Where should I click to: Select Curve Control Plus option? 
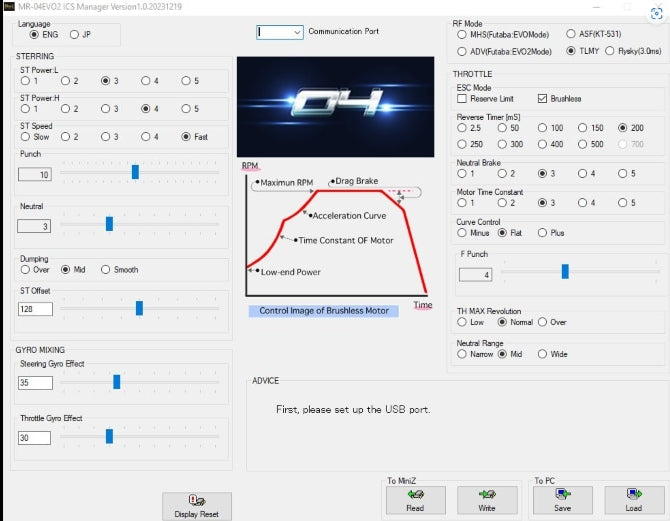click(x=543, y=233)
